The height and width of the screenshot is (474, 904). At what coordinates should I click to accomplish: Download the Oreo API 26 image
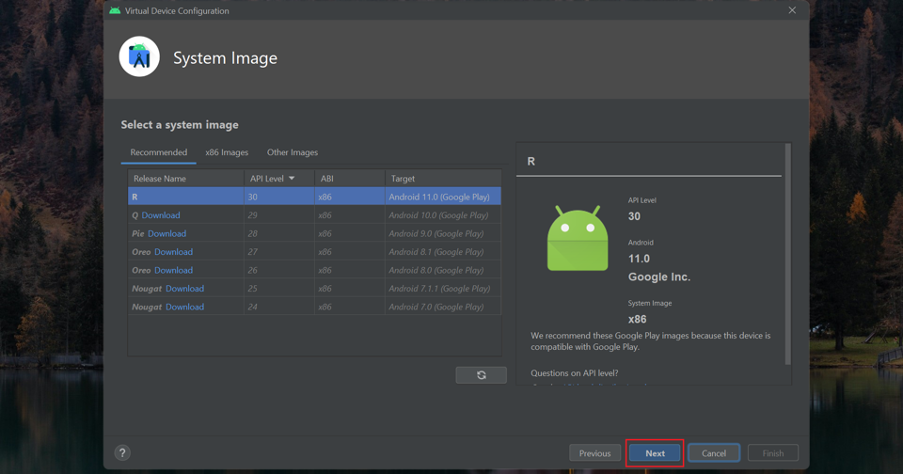point(174,270)
